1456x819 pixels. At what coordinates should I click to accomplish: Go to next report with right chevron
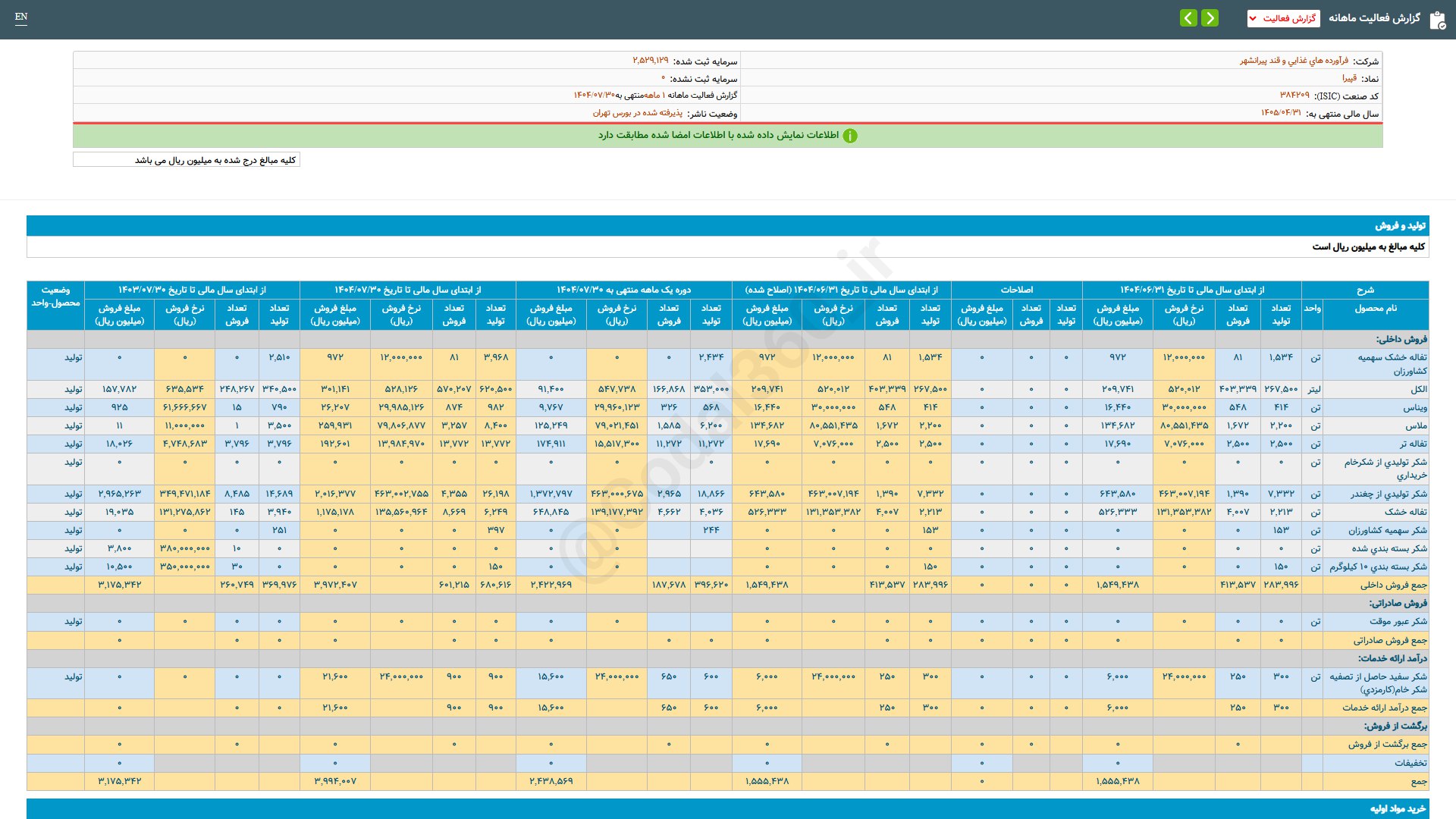tap(1210, 18)
